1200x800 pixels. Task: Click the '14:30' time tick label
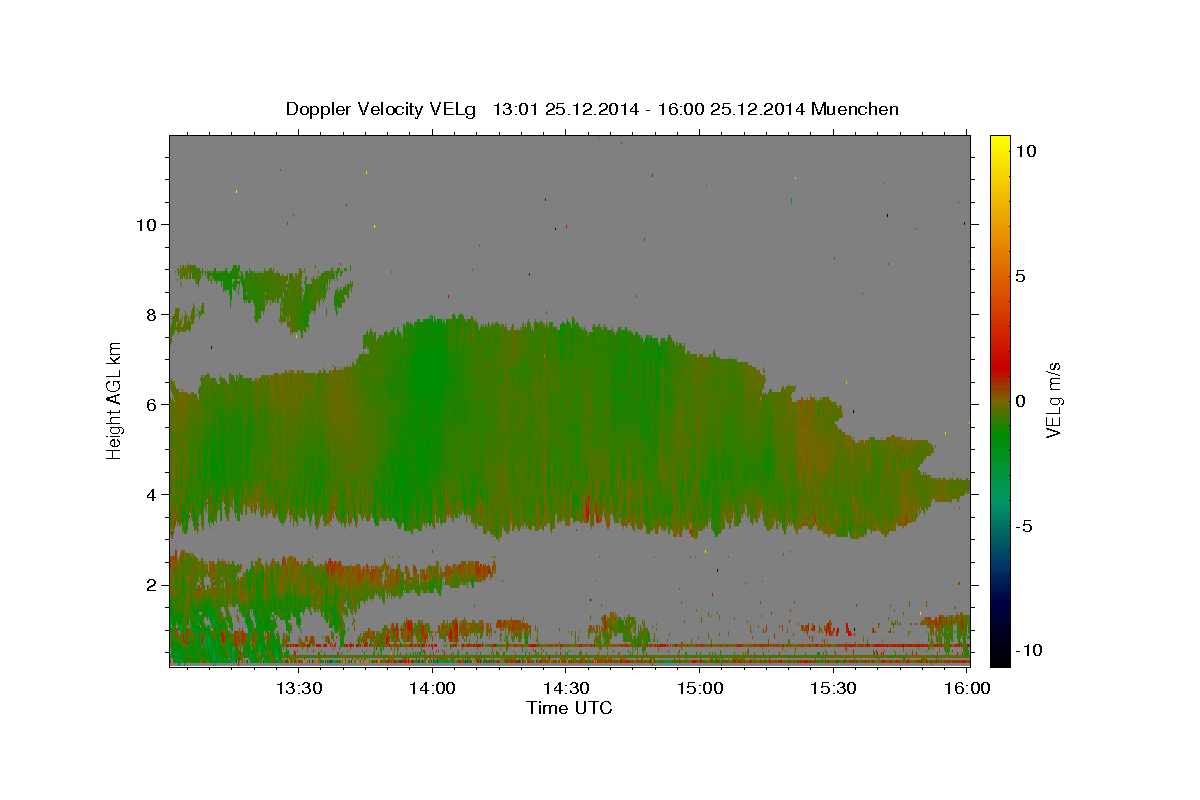coord(566,688)
